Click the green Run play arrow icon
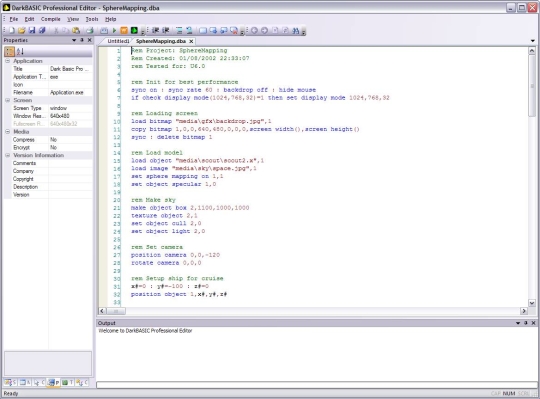This screenshot has height=399, width=540. click(x=114, y=31)
